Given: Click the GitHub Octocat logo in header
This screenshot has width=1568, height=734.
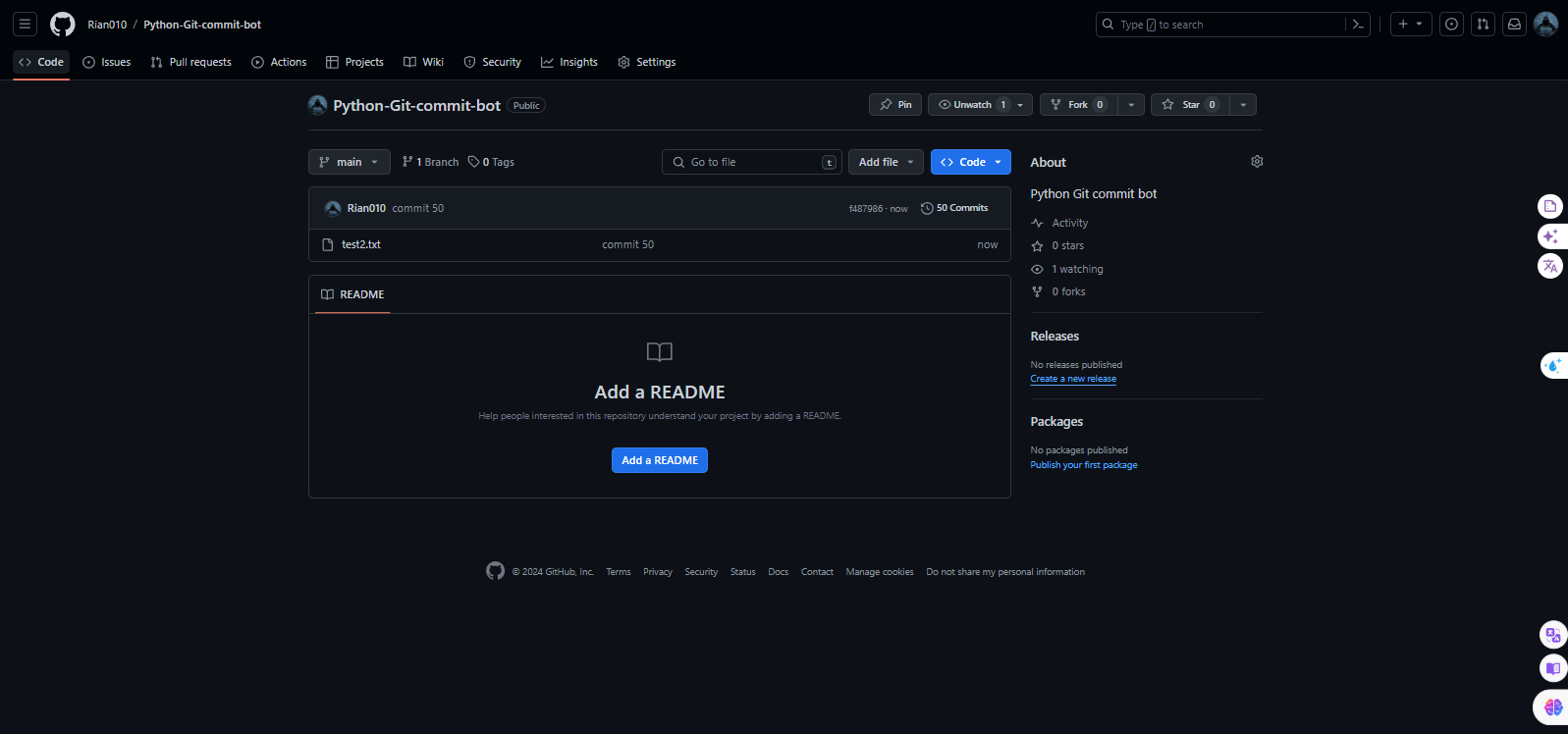Looking at the screenshot, I should [63, 25].
